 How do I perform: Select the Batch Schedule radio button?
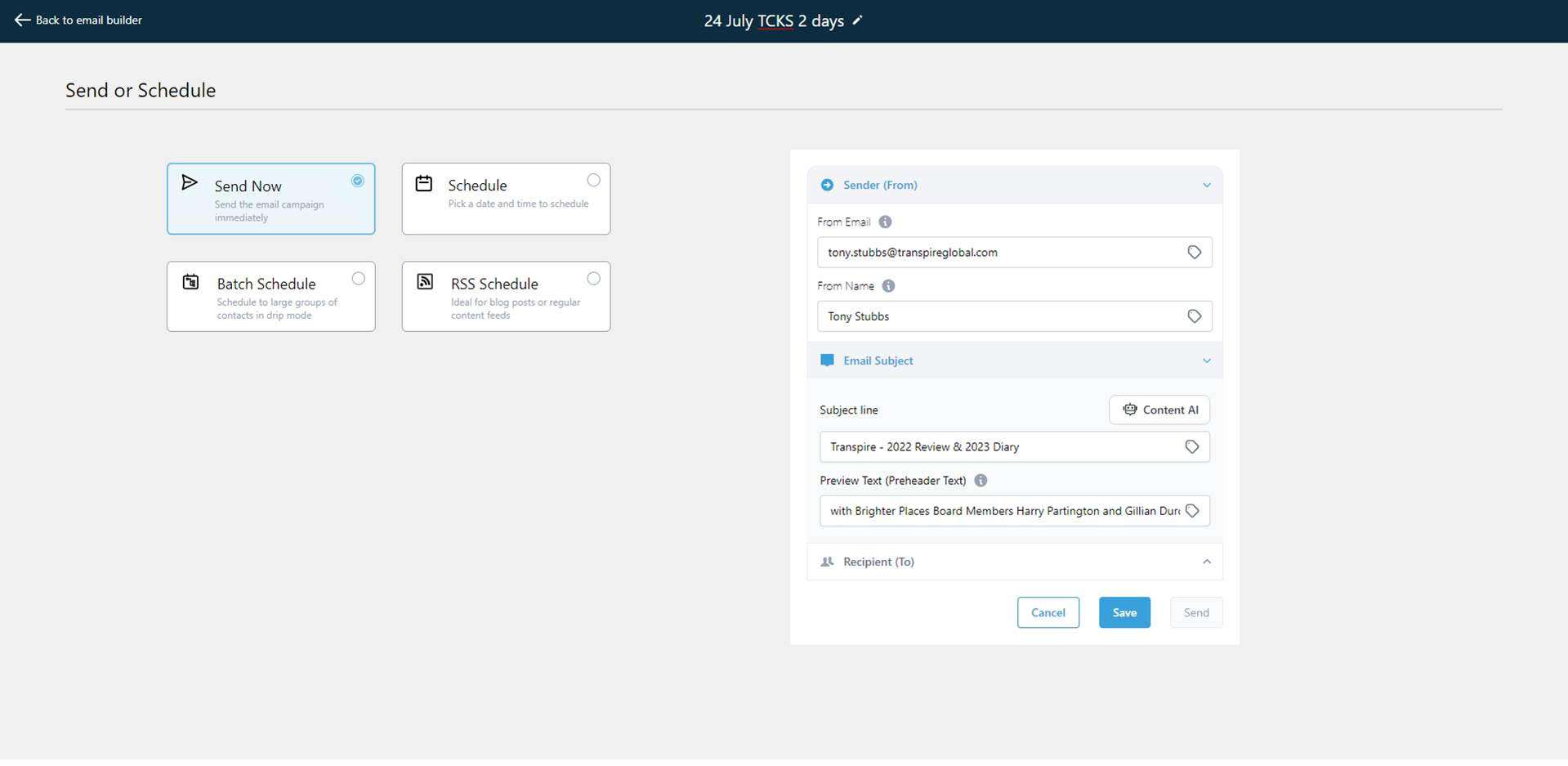pyautogui.click(x=358, y=279)
